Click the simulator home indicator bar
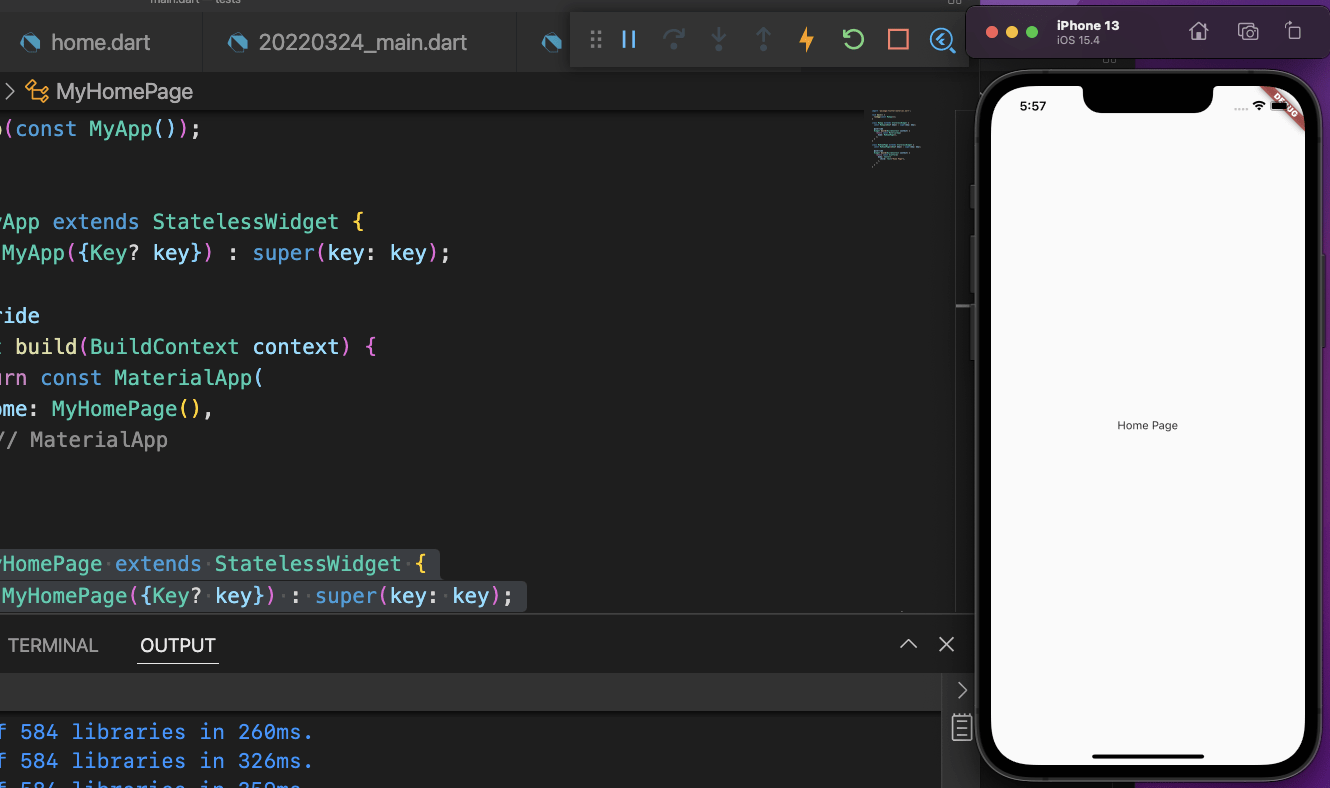The height and width of the screenshot is (788, 1330). (1147, 757)
